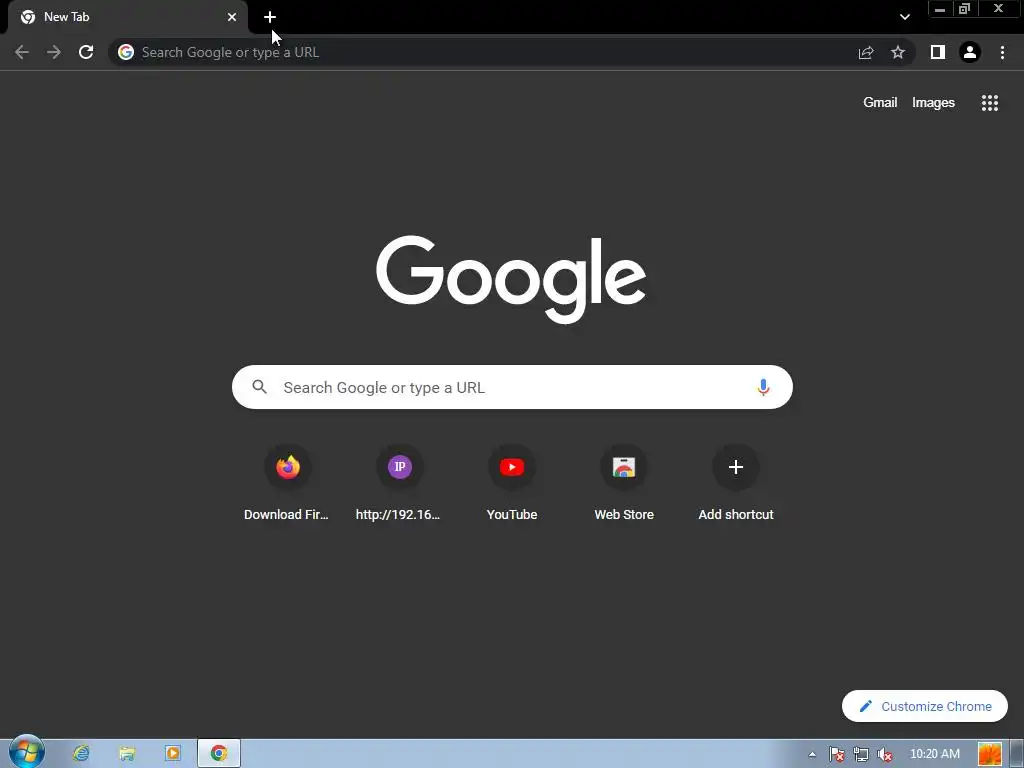The height and width of the screenshot is (768, 1024).
Task: Reload the page
Action: pyautogui.click(x=86, y=52)
